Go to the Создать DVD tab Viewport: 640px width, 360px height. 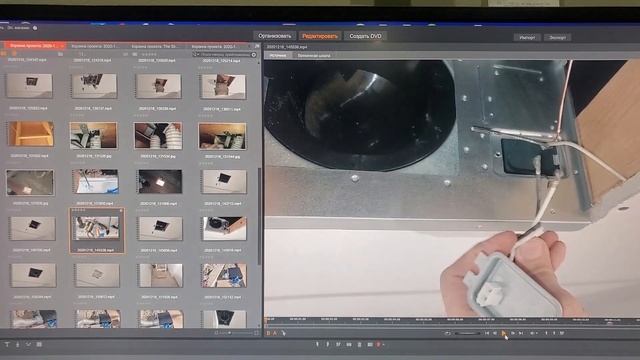click(x=365, y=36)
